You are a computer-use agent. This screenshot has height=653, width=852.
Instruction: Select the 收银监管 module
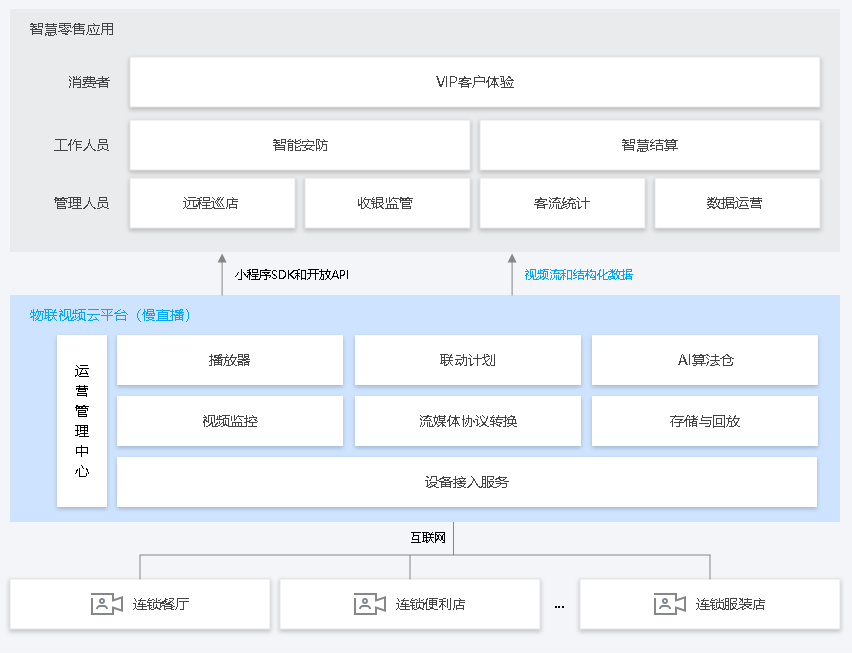(387, 203)
